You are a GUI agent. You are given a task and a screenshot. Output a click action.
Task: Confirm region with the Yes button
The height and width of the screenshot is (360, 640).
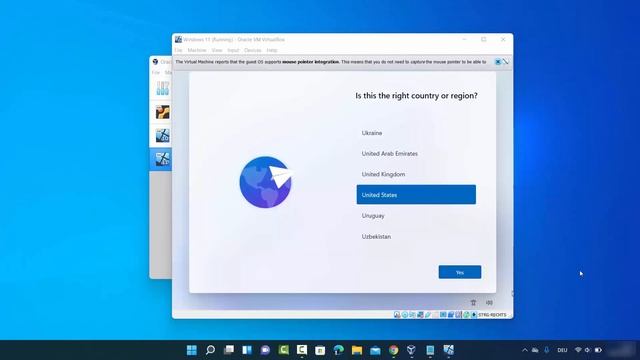point(460,272)
